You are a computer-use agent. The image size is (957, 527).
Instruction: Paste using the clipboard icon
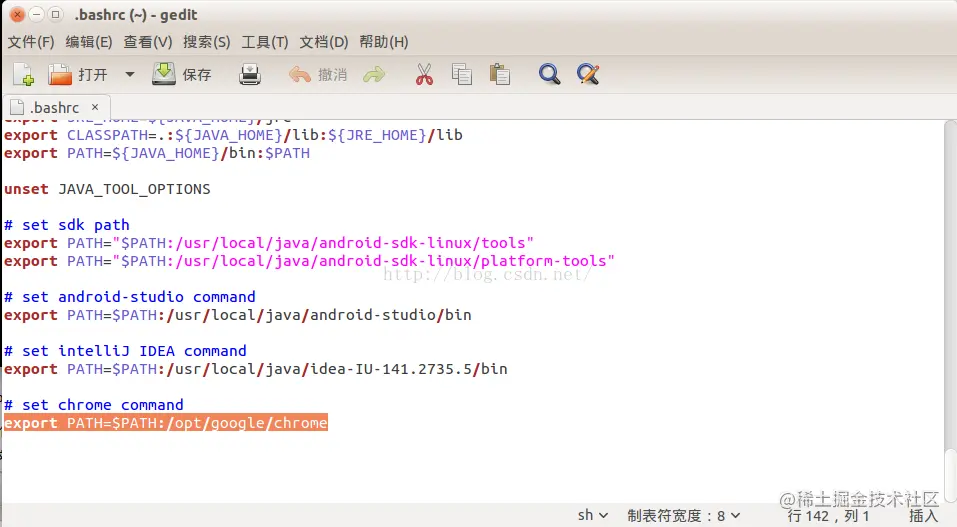500,75
